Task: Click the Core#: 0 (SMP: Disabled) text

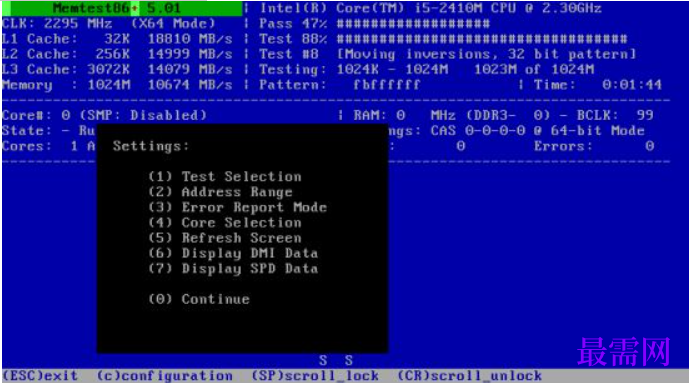Action: [x=104, y=116]
